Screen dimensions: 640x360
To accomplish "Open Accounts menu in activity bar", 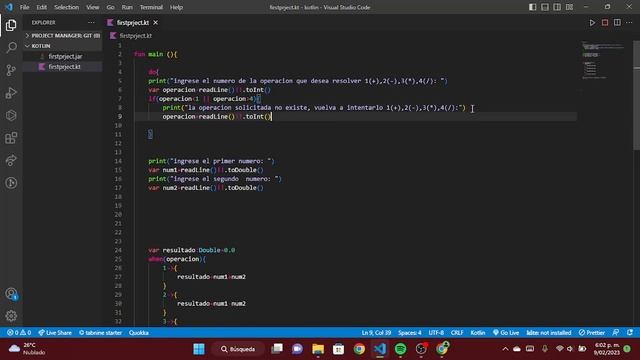I will pos(11,294).
